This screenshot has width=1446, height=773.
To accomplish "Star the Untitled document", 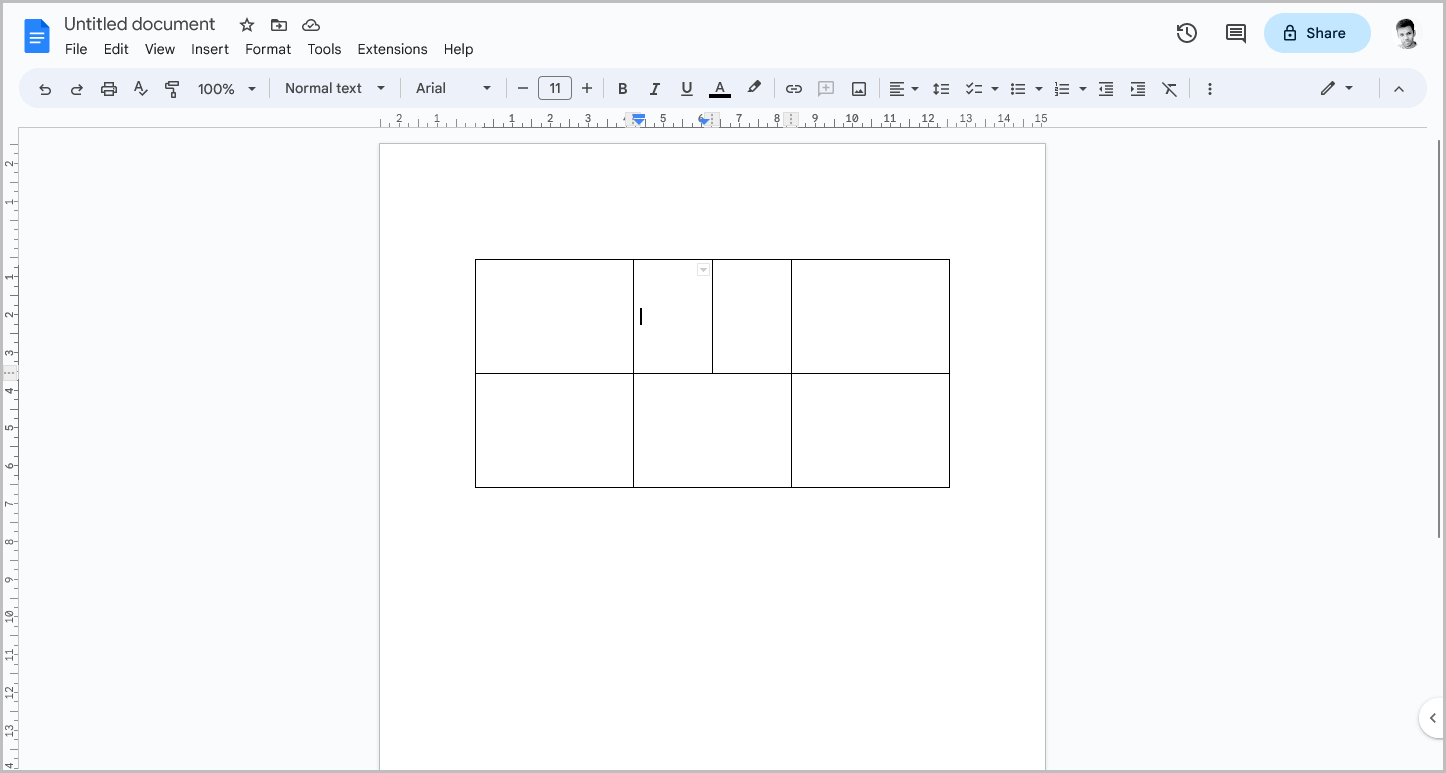I will (246, 24).
